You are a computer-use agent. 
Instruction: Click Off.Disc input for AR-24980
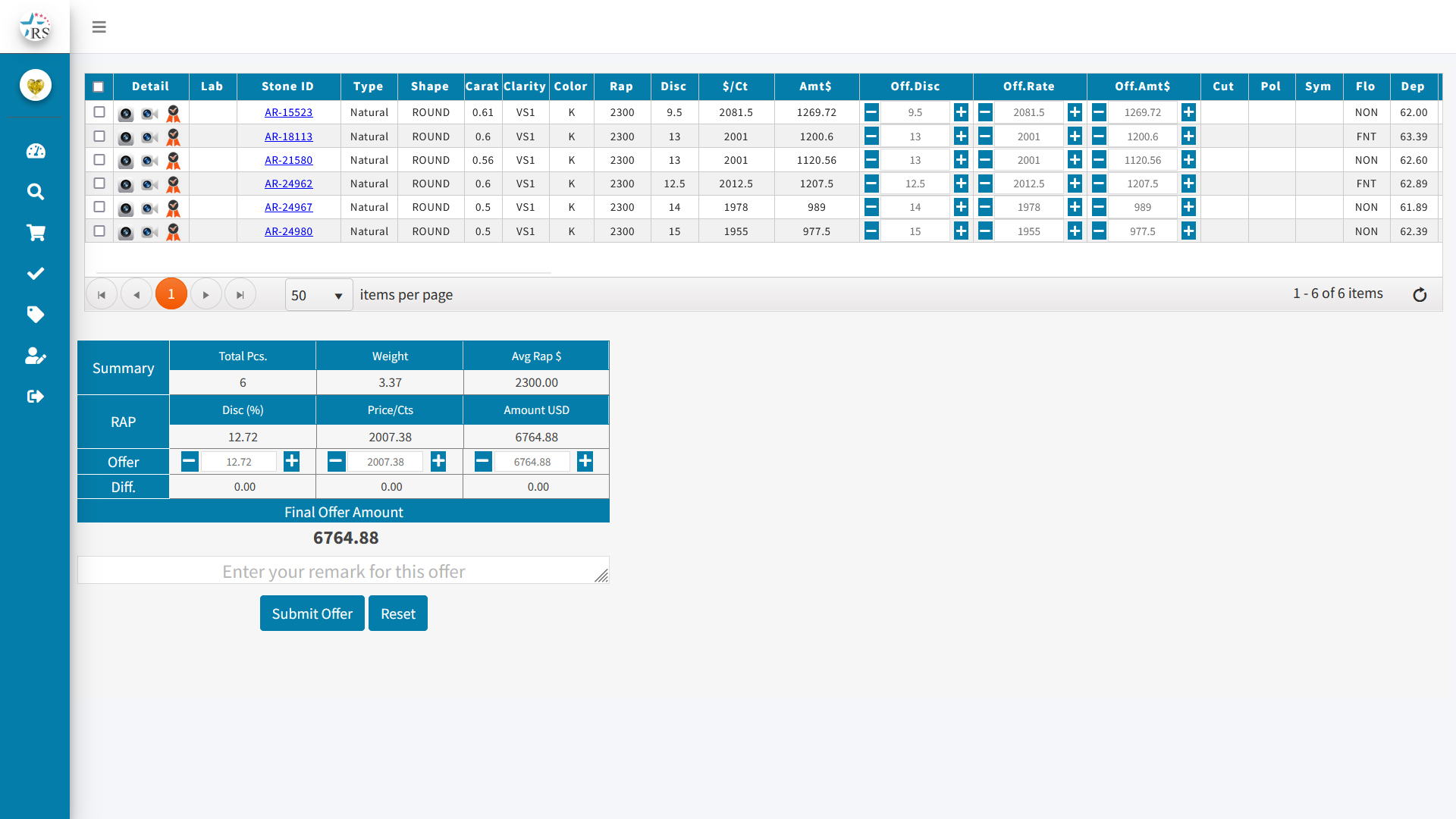click(x=915, y=231)
